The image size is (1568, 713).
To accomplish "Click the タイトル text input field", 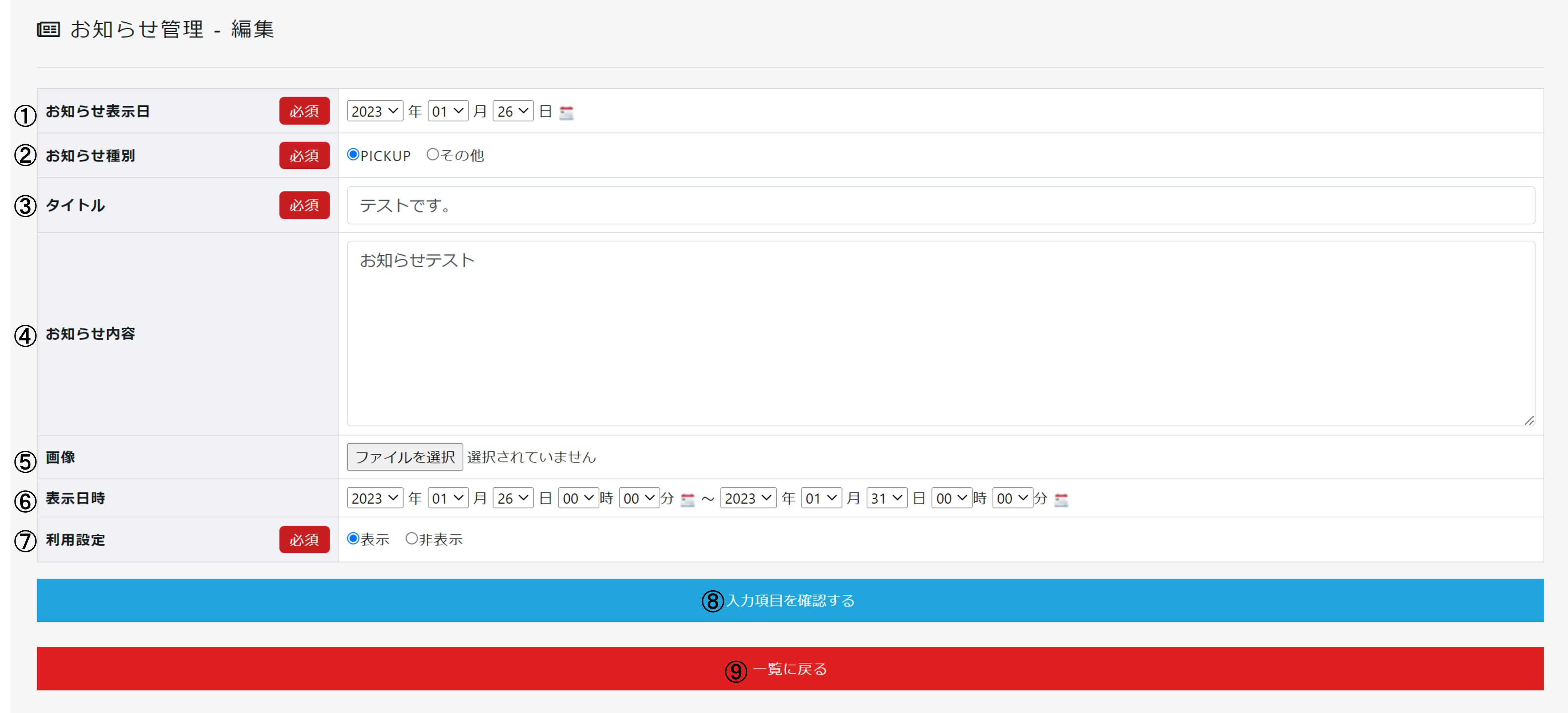I will click(940, 206).
